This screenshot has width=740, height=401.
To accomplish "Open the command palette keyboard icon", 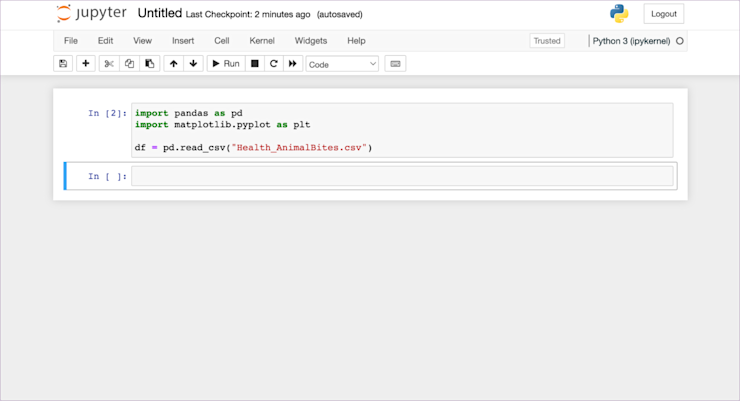I will [x=395, y=64].
